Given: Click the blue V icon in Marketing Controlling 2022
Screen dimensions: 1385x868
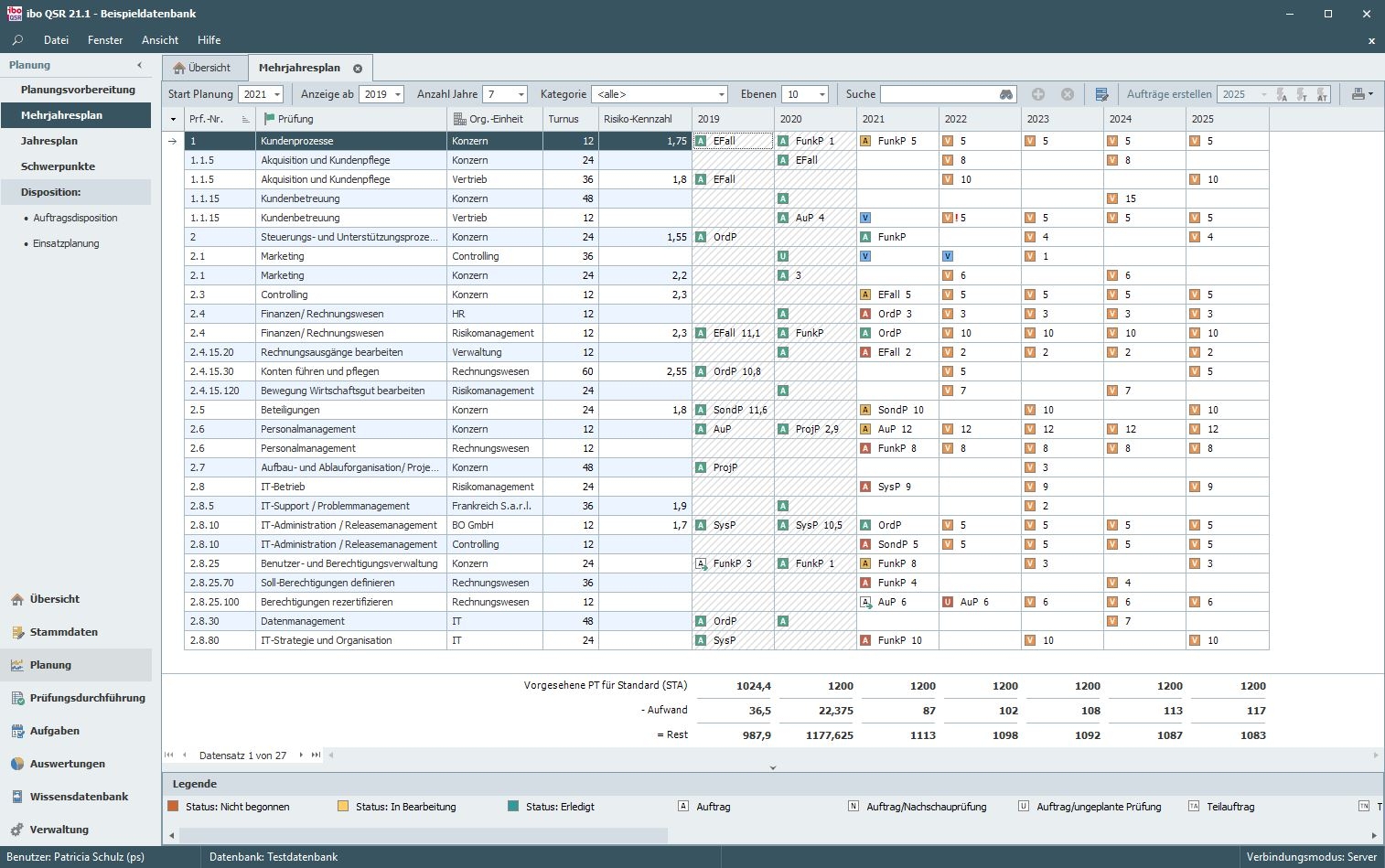Looking at the screenshot, I should point(948,256).
